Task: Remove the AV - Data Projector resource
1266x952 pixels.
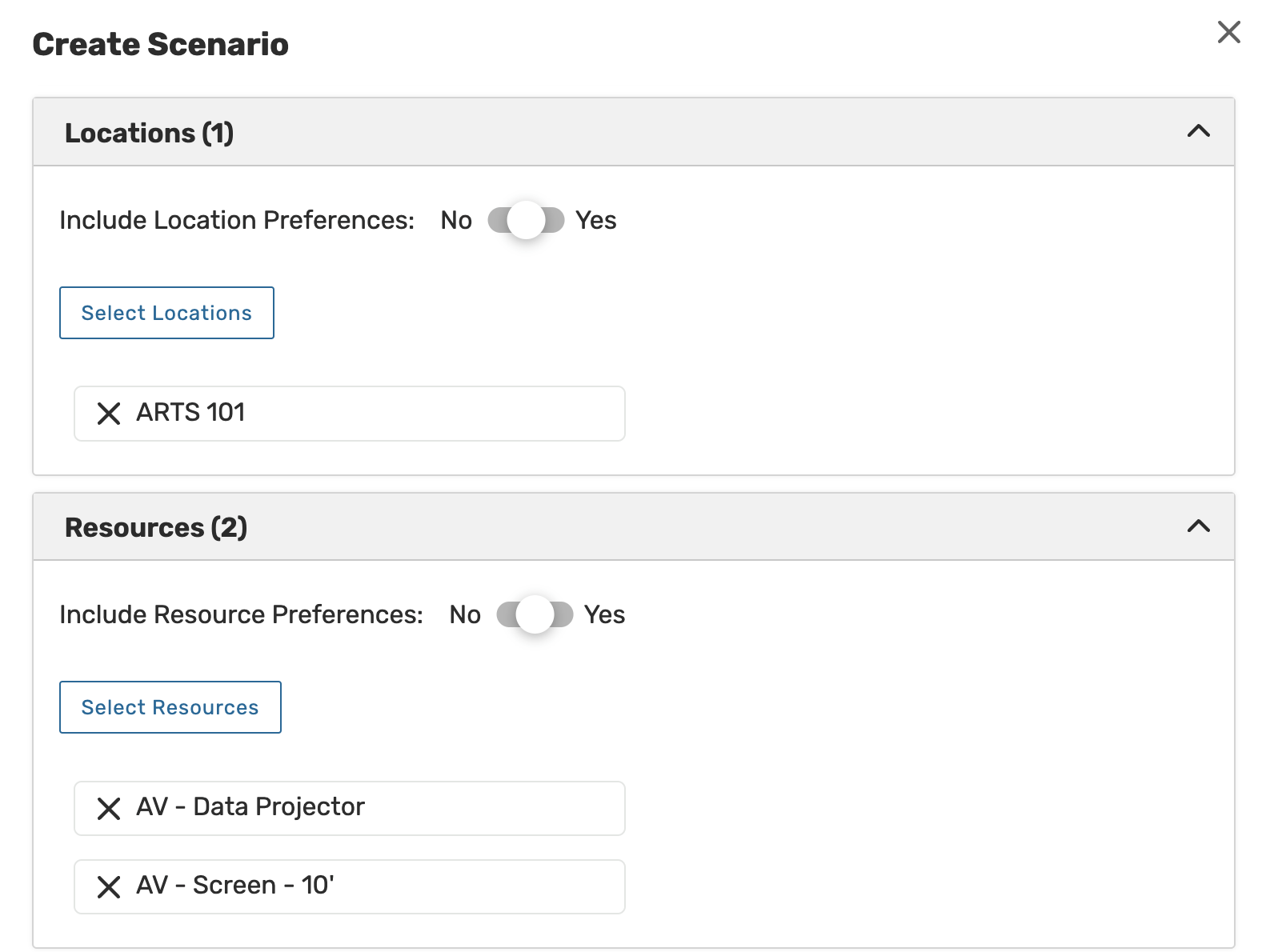Action: pyautogui.click(x=109, y=809)
